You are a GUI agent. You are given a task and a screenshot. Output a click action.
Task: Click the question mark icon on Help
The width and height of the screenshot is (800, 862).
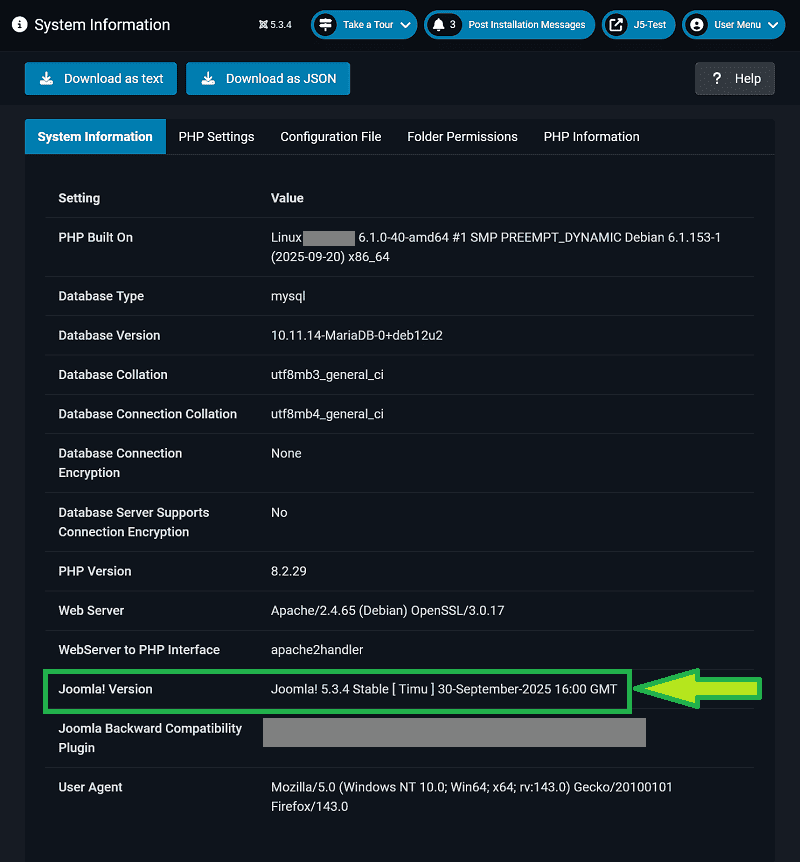(x=717, y=78)
